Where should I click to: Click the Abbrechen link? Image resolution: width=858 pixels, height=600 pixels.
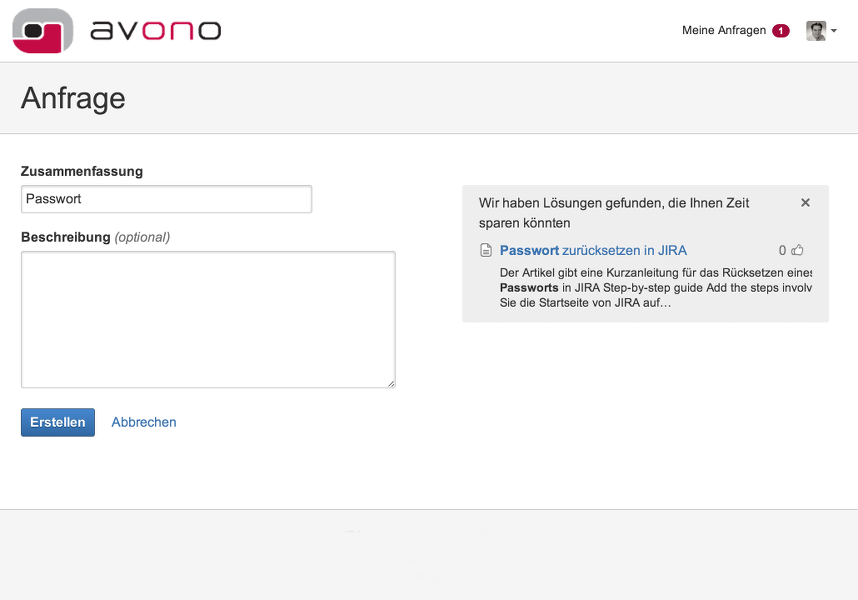tap(144, 422)
